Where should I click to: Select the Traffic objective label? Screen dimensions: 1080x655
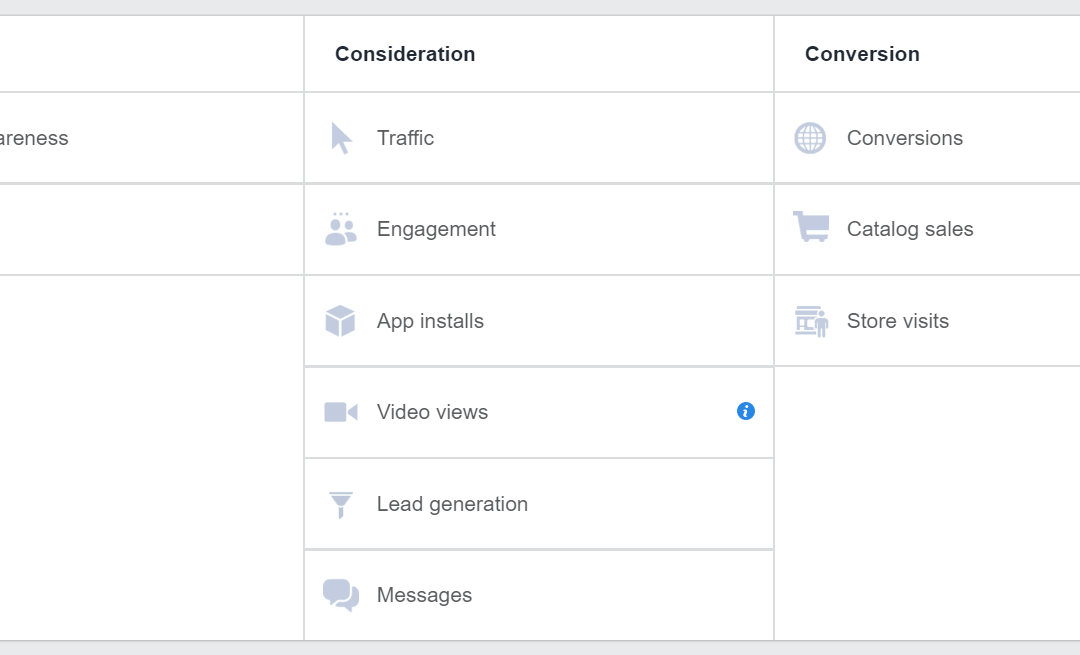tap(405, 138)
